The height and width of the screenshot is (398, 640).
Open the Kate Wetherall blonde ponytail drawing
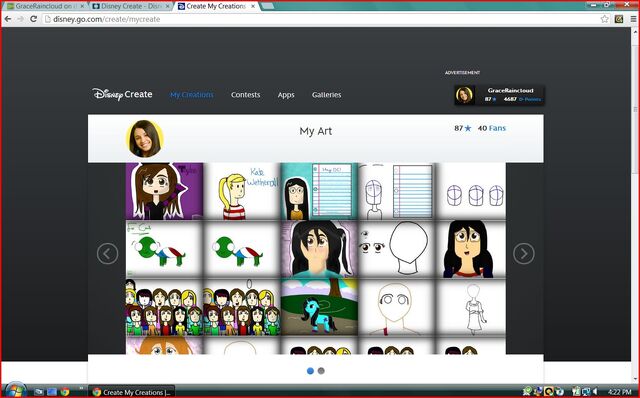coord(242,191)
